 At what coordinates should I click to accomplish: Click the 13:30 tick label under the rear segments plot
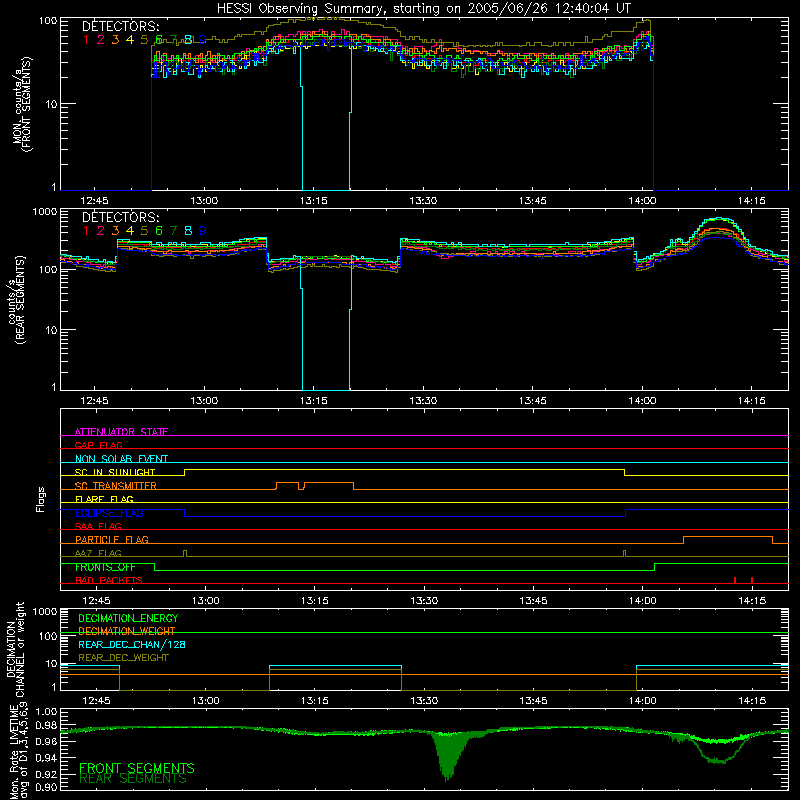pos(423,401)
